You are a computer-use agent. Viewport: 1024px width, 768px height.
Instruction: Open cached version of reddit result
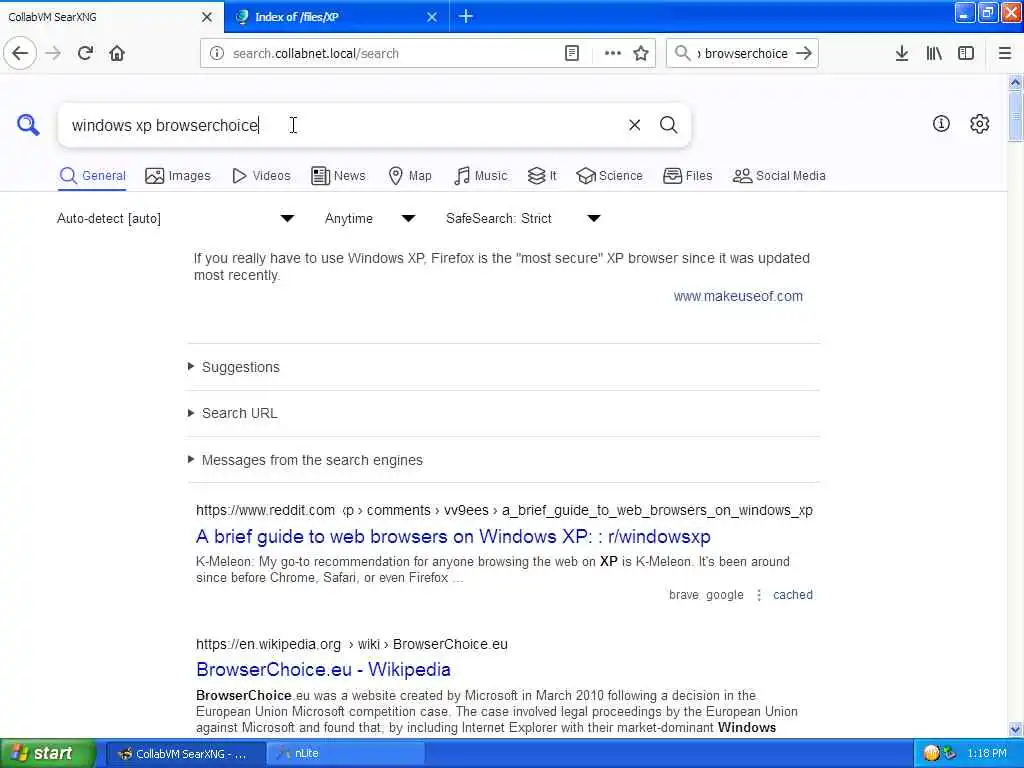pyautogui.click(x=792, y=595)
